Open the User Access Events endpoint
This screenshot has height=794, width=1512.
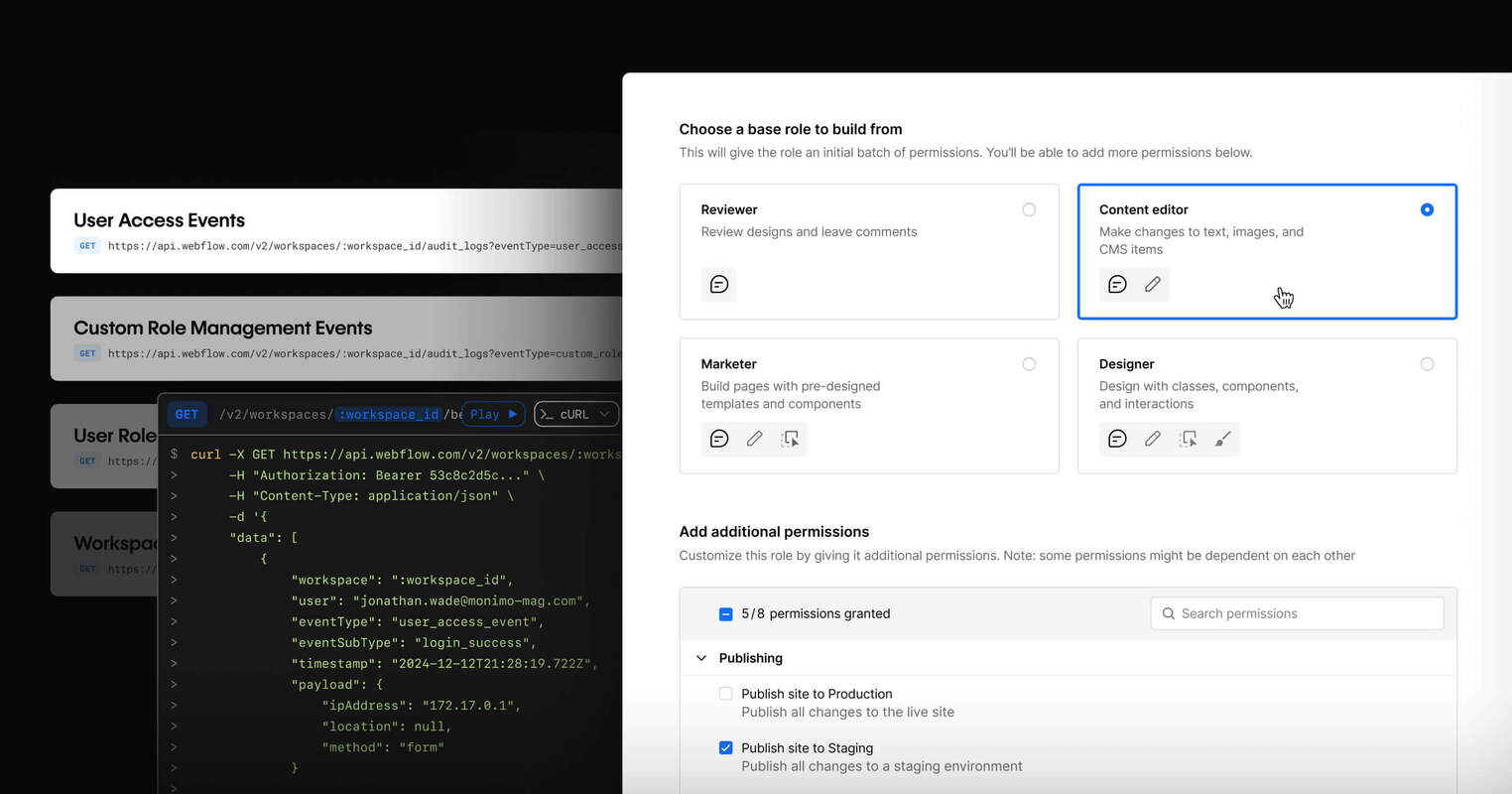click(x=298, y=229)
